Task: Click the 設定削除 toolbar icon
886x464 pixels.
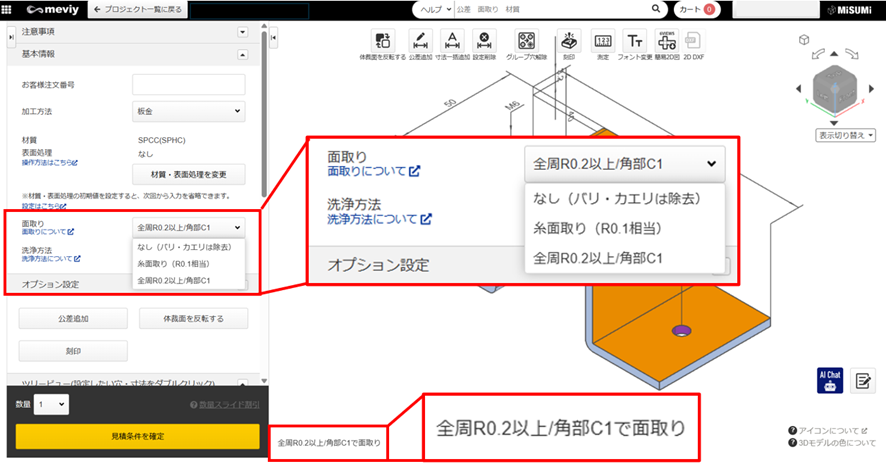Action: 484,40
